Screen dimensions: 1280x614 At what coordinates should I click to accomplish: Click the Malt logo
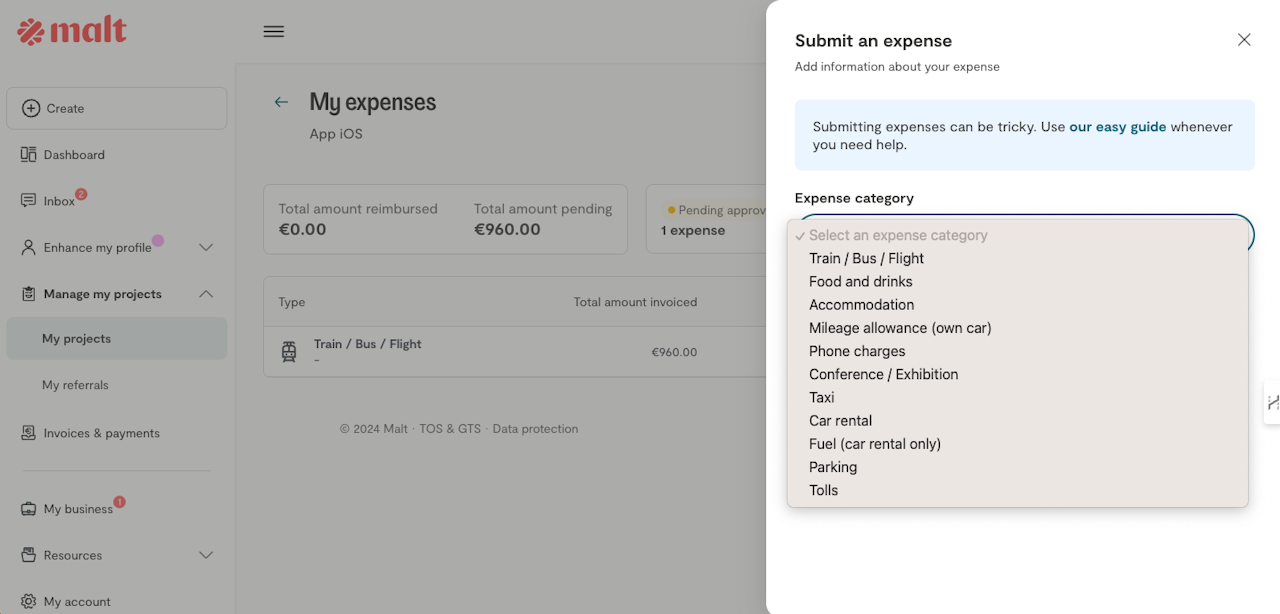tap(72, 31)
